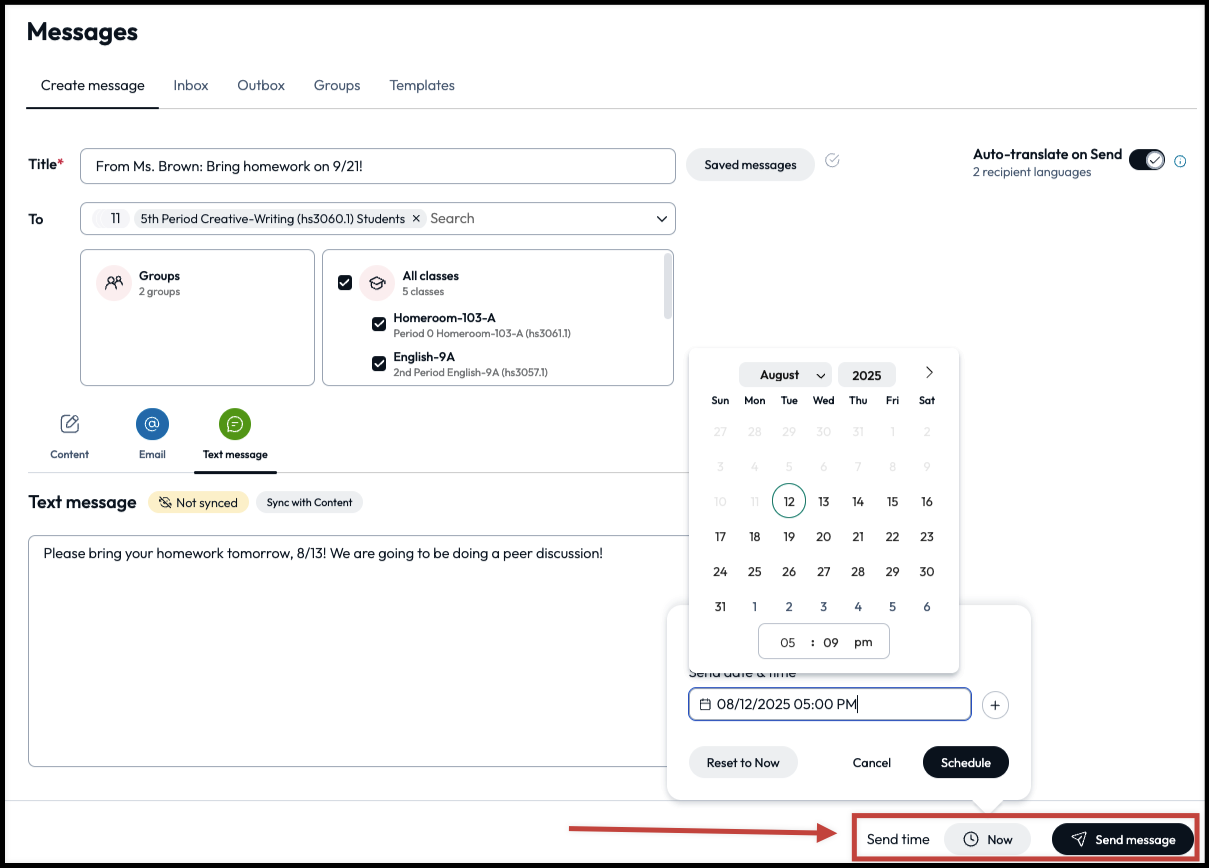Uncheck the All classes checkbox
This screenshot has height=868, width=1209.
pyautogui.click(x=345, y=283)
